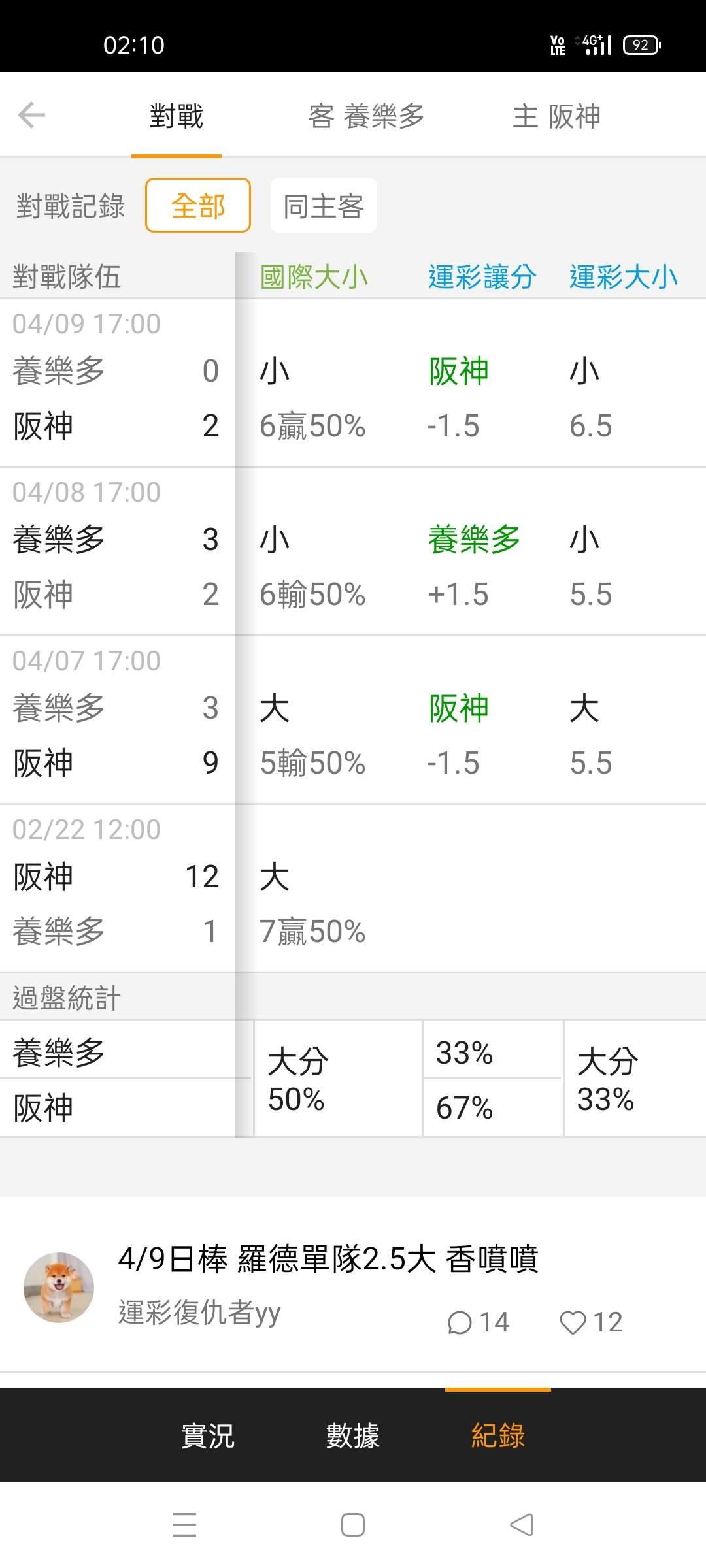Select the 全部 filter
The width and height of the screenshot is (706, 1568).
click(x=198, y=206)
